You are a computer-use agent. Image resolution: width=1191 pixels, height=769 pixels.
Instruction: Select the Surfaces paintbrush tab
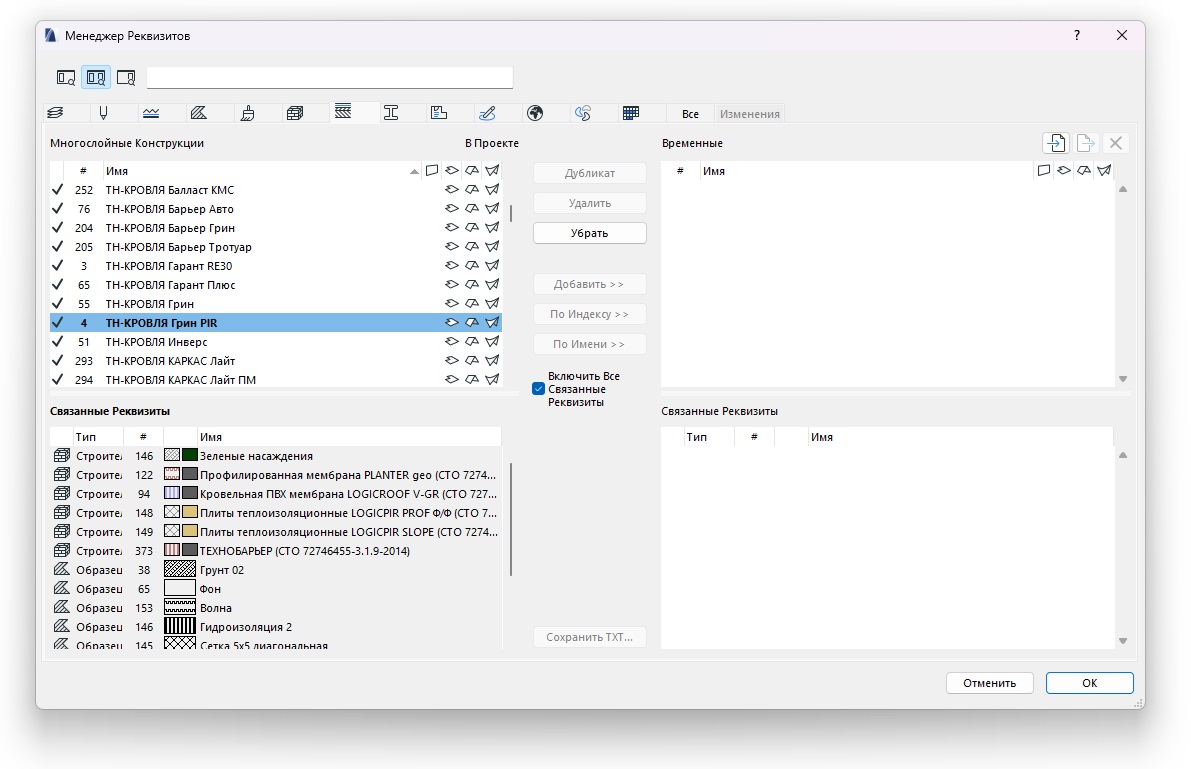click(x=247, y=113)
